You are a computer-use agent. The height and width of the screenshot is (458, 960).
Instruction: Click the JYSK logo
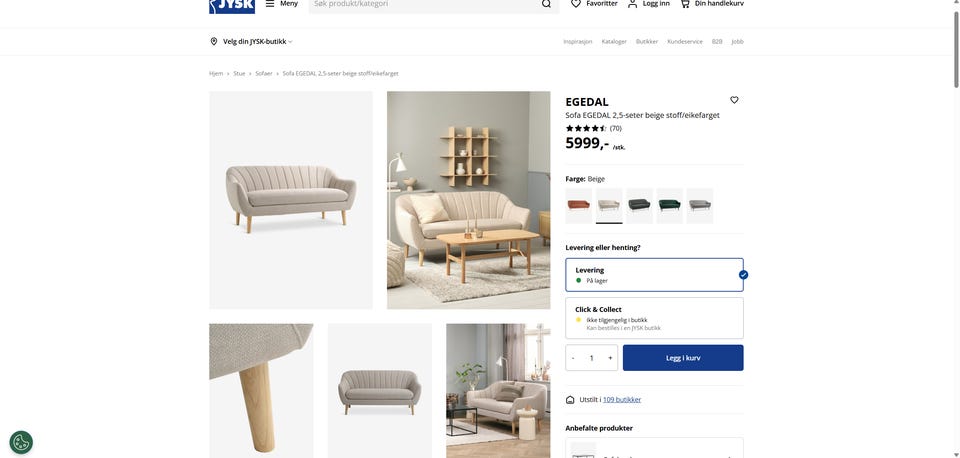232,6
